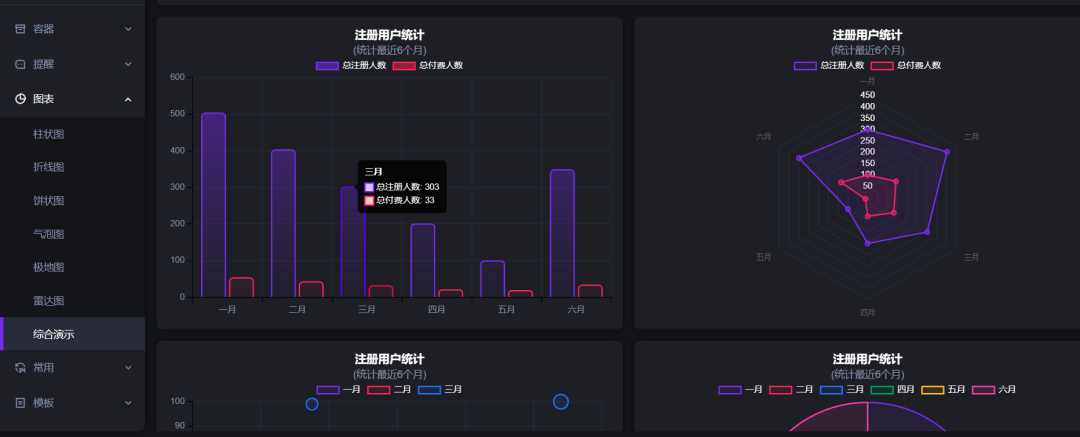Viewport: 1080px width, 437px height.
Task: Click the 一月 purple registration bar
Action: click(214, 205)
